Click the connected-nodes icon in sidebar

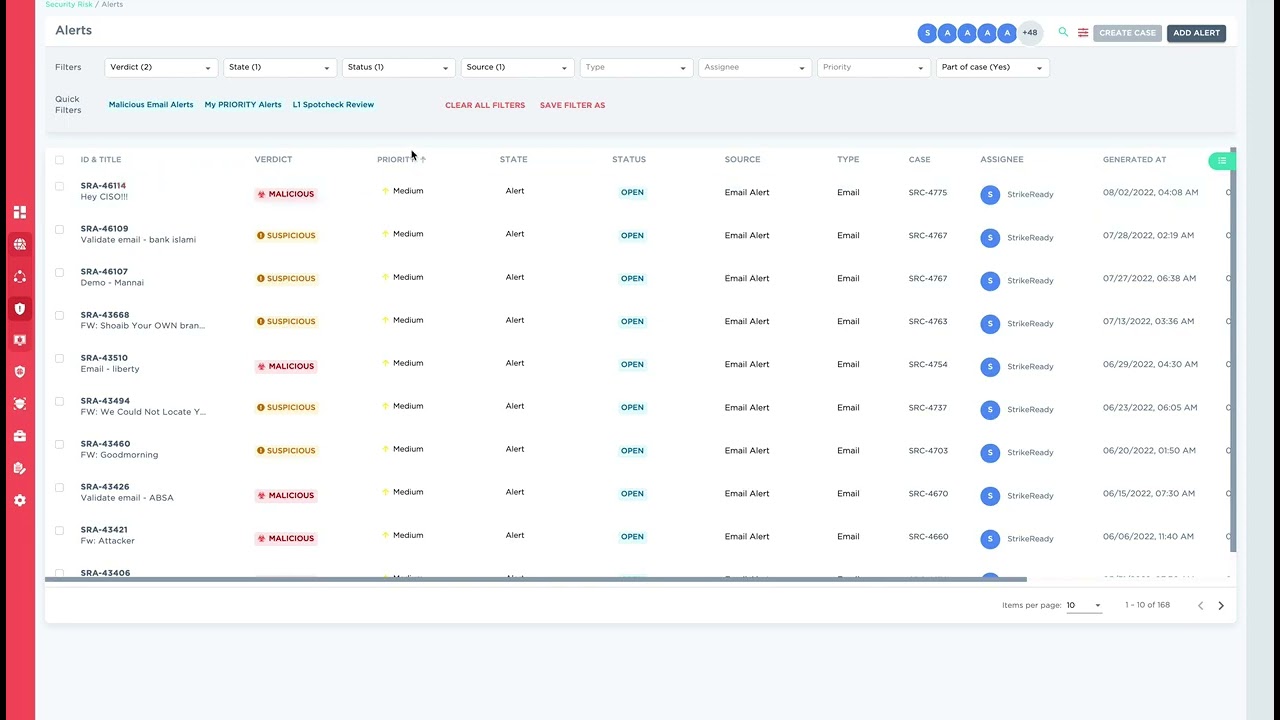point(19,276)
